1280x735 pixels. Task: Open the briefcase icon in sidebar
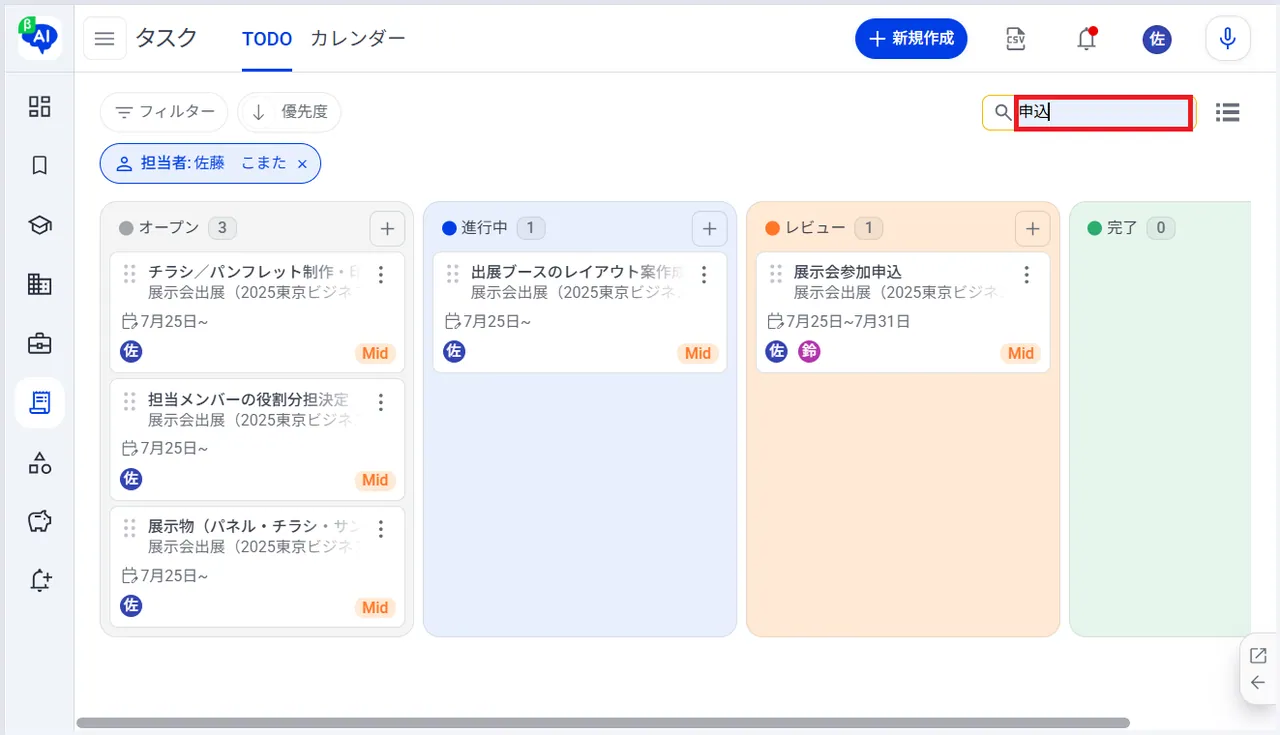point(39,344)
